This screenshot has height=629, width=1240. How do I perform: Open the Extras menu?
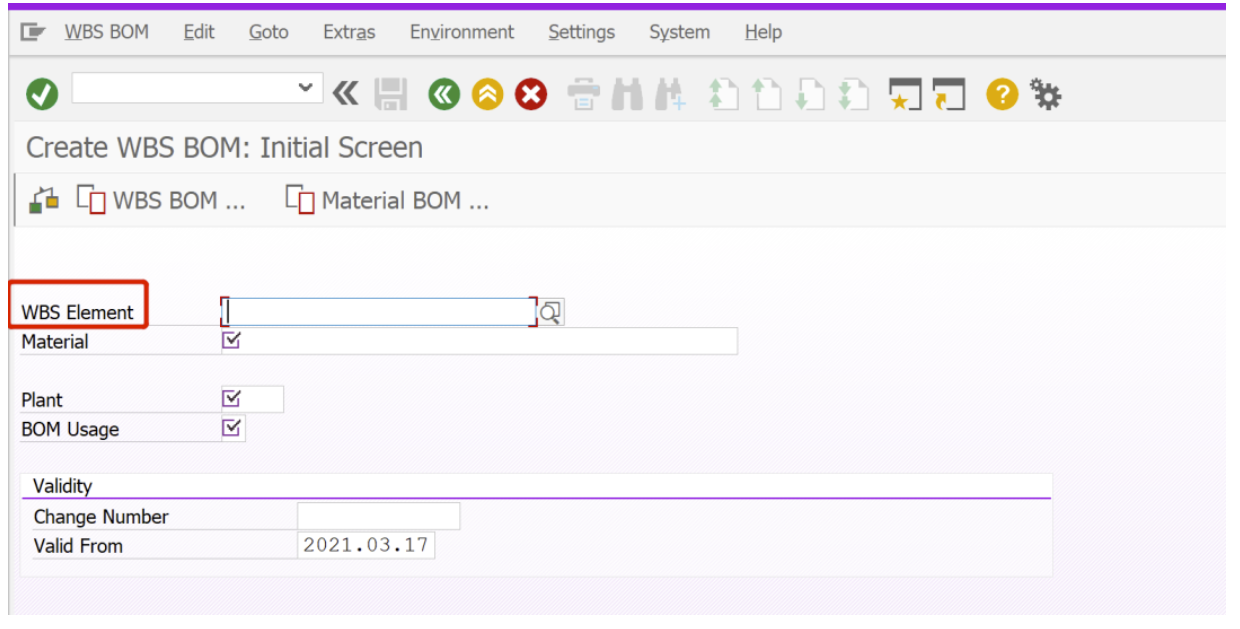[348, 32]
